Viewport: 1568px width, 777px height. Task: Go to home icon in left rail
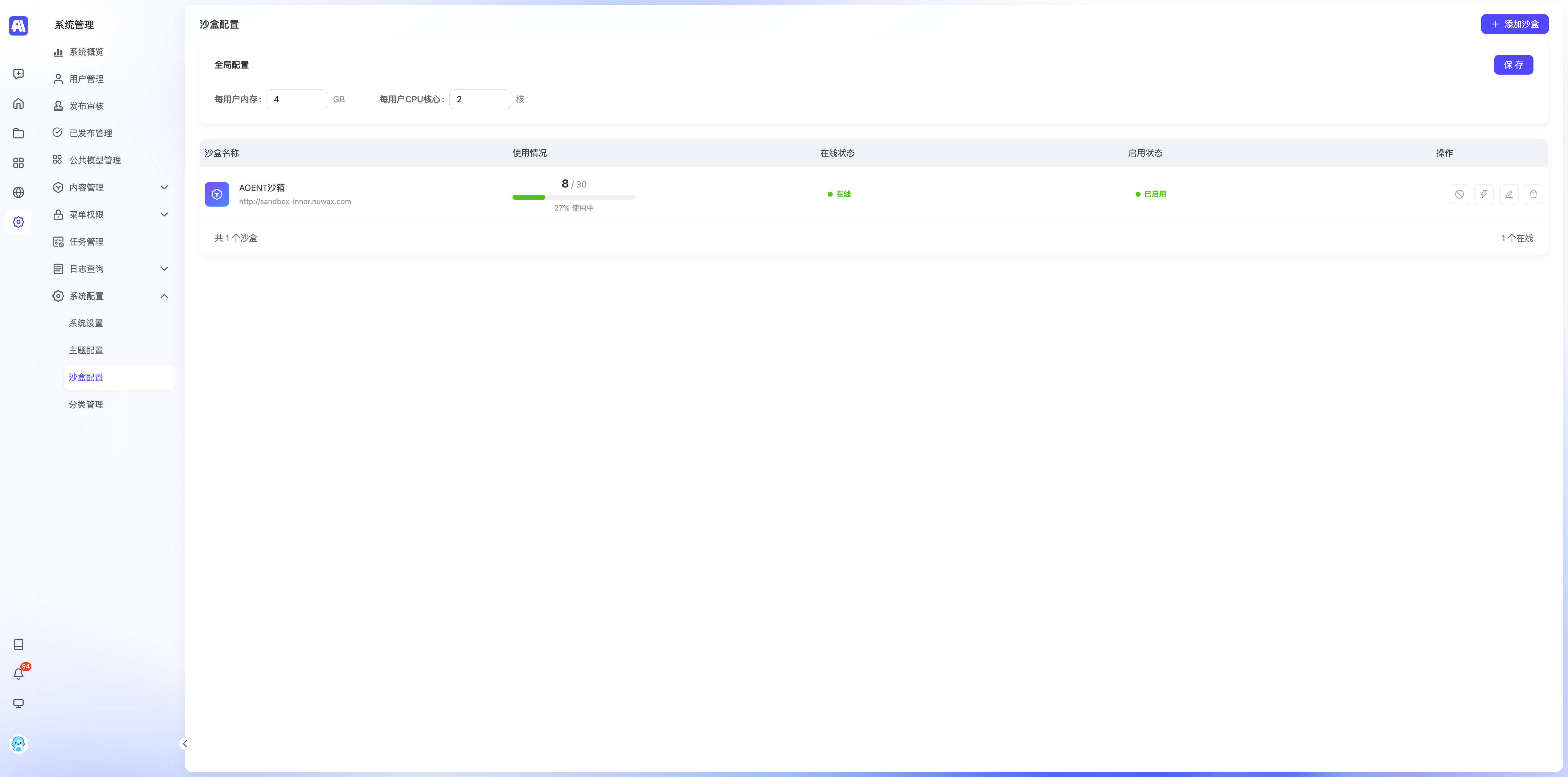click(x=18, y=104)
